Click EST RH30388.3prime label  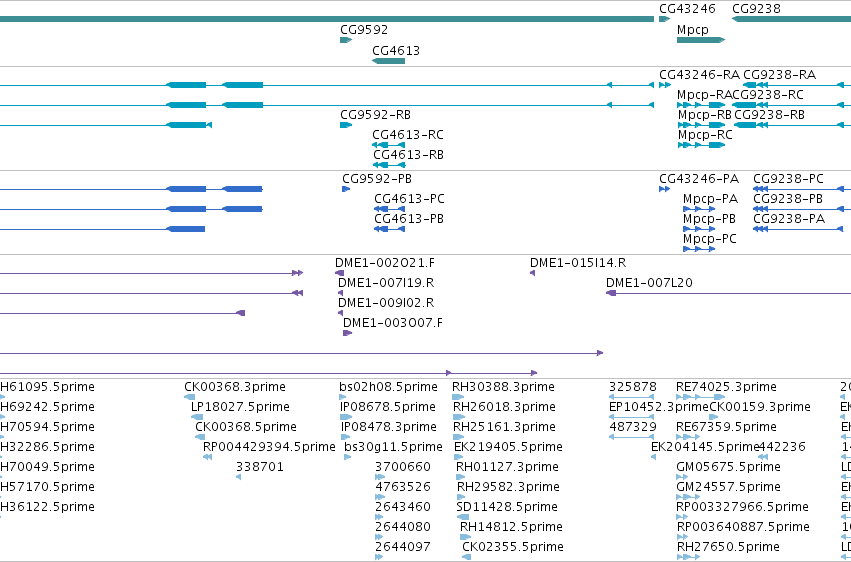(x=504, y=387)
